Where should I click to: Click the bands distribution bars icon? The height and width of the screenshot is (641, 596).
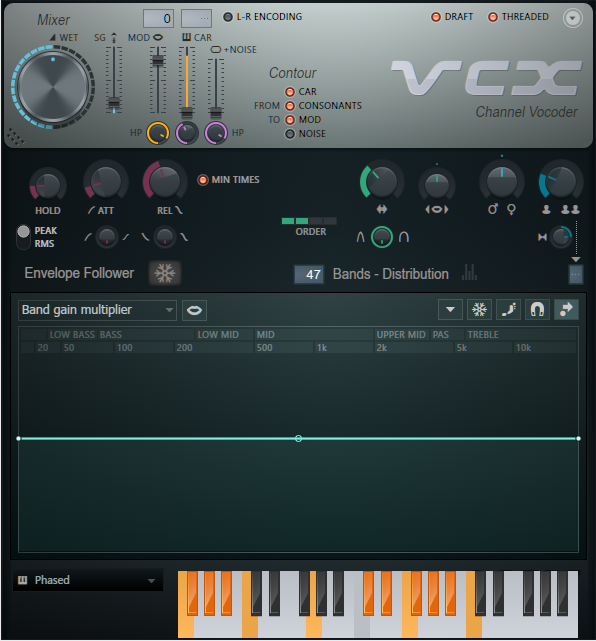click(469, 272)
